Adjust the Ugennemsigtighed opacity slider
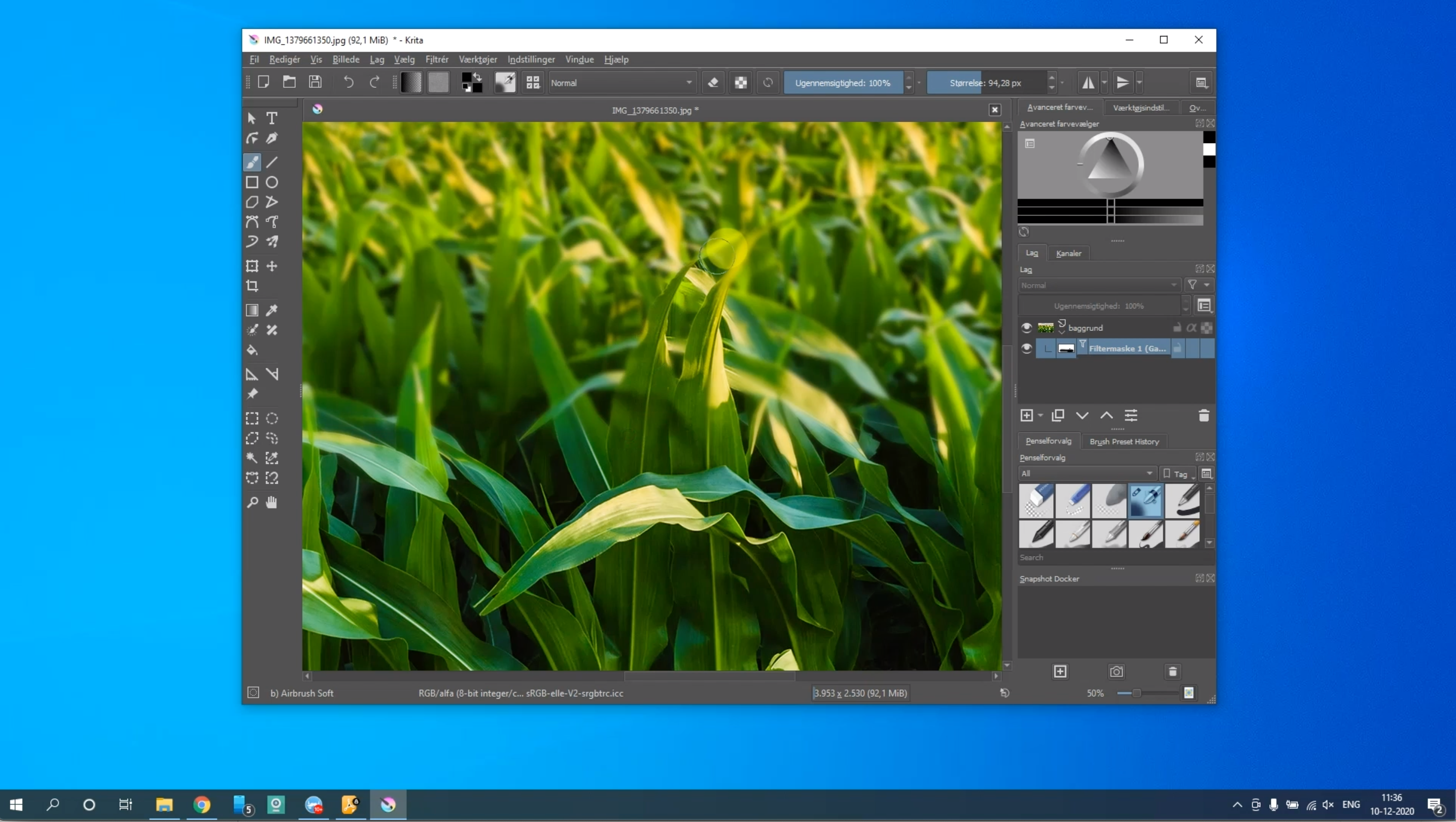This screenshot has width=1456, height=822. 842,83
